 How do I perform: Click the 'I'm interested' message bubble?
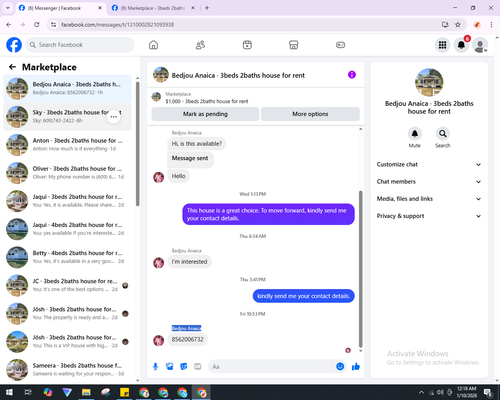click(189, 262)
